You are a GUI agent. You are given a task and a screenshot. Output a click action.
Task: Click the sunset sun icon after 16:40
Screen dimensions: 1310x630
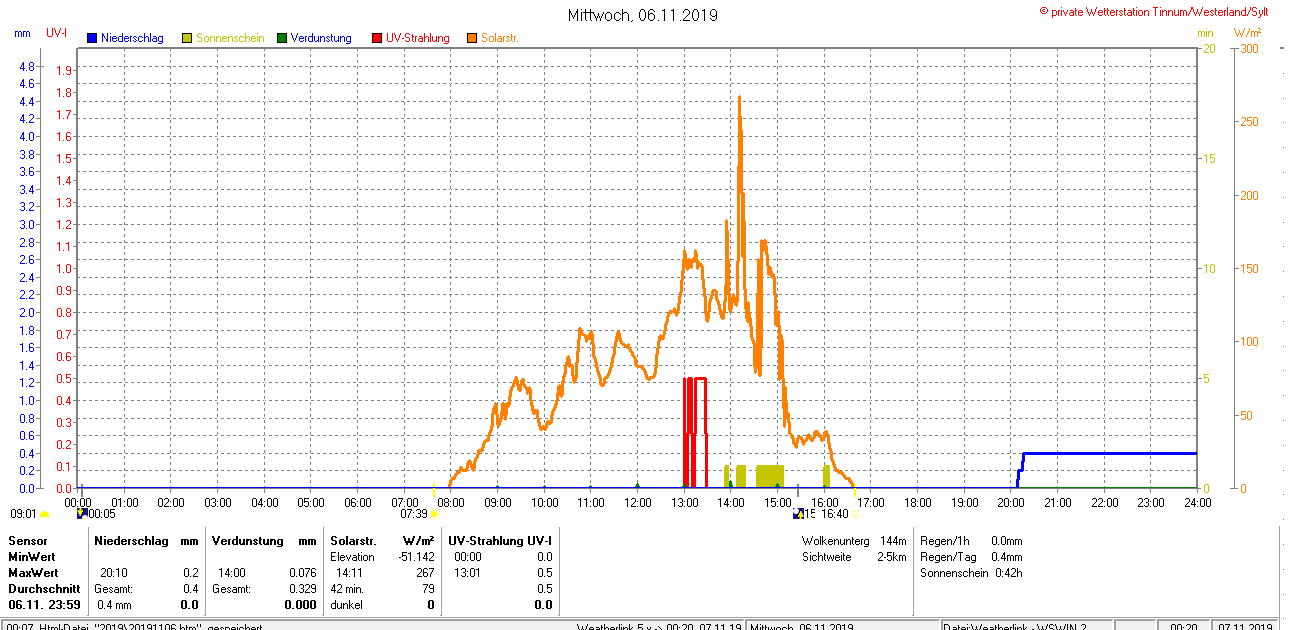855,514
